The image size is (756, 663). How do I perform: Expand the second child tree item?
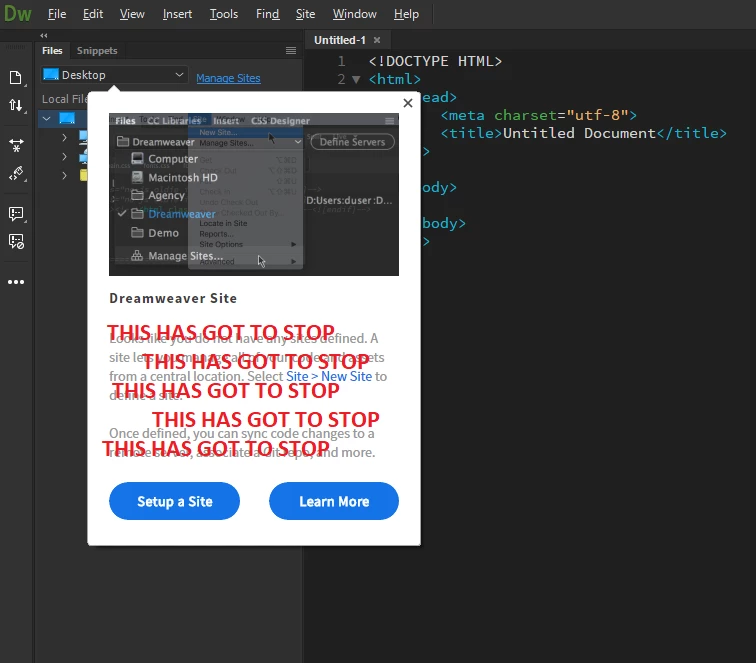pos(64,157)
